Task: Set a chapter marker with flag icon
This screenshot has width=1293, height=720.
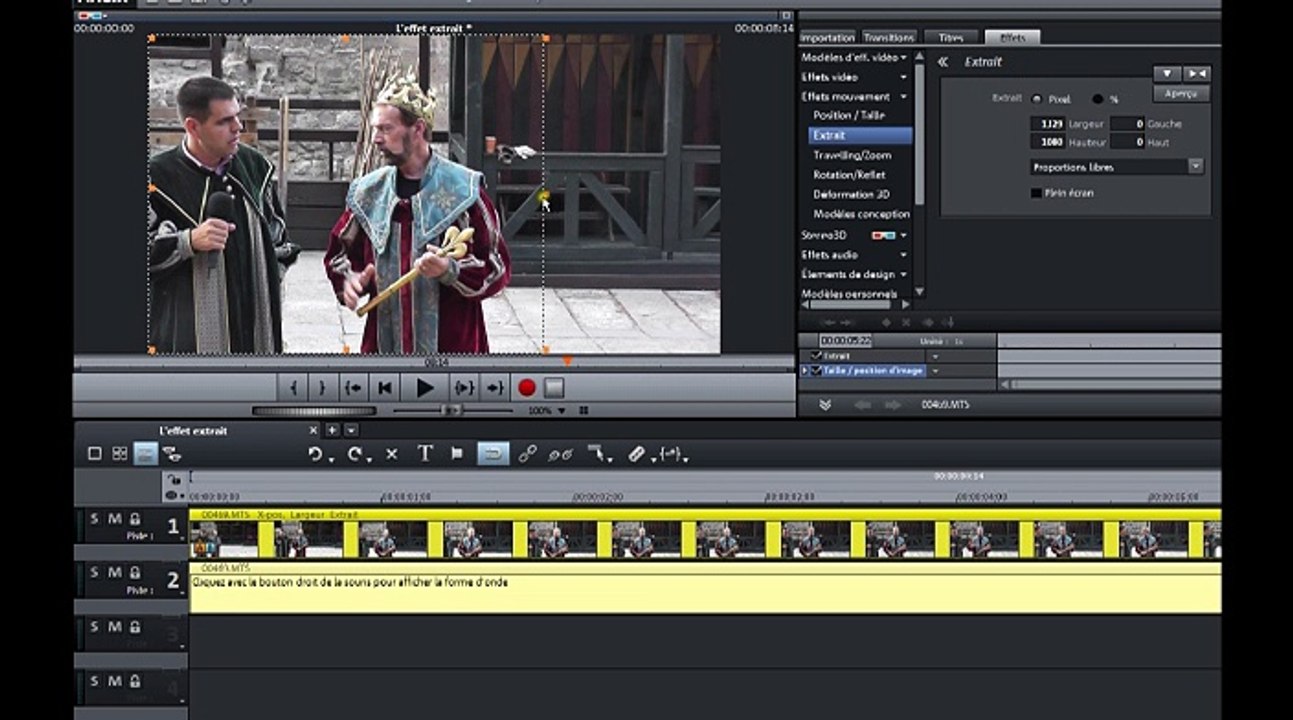Action: 457,454
